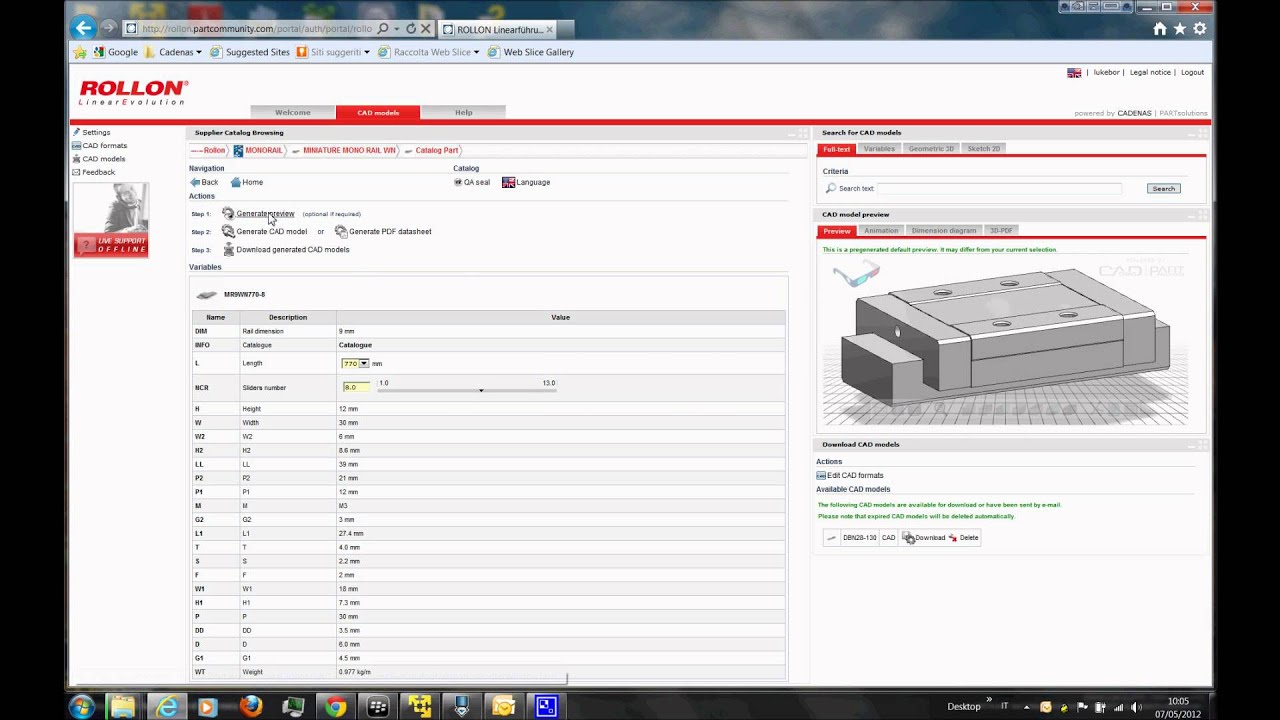The width and height of the screenshot is (1280, 720).
Task: Click the Search button
Action: pos(1163,188)
